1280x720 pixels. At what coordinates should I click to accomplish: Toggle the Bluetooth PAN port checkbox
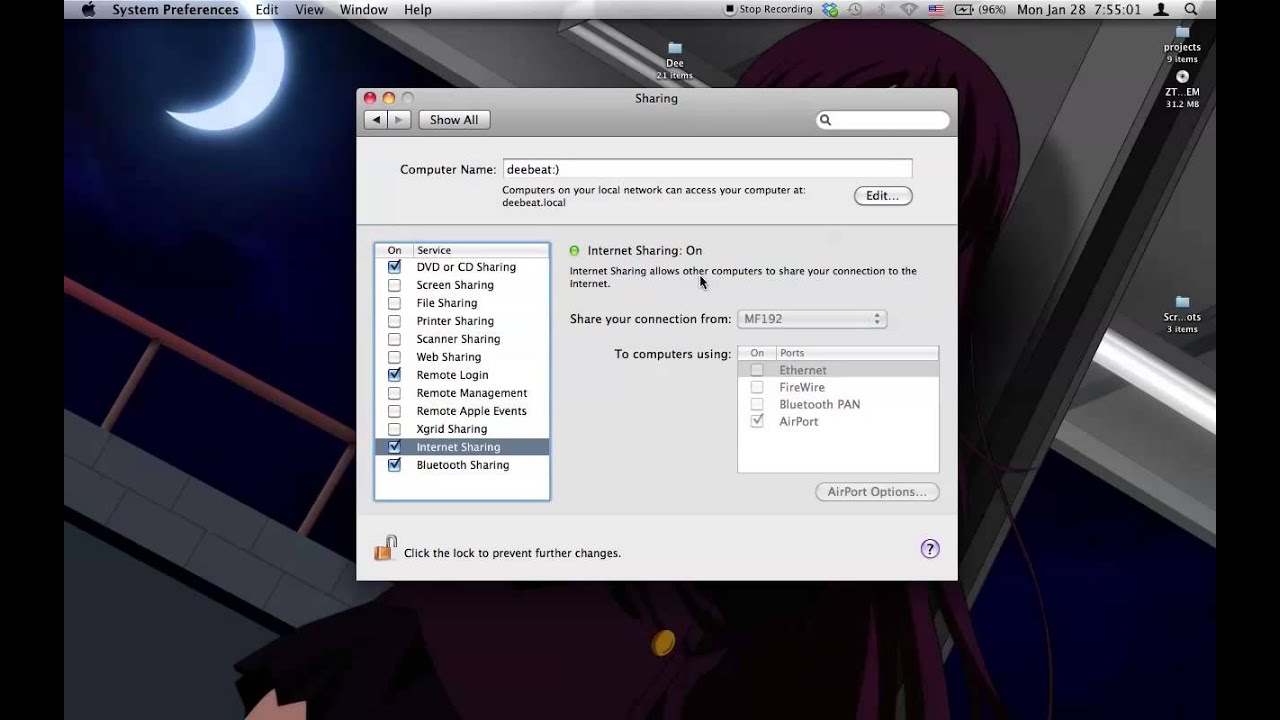click(757, 404)
